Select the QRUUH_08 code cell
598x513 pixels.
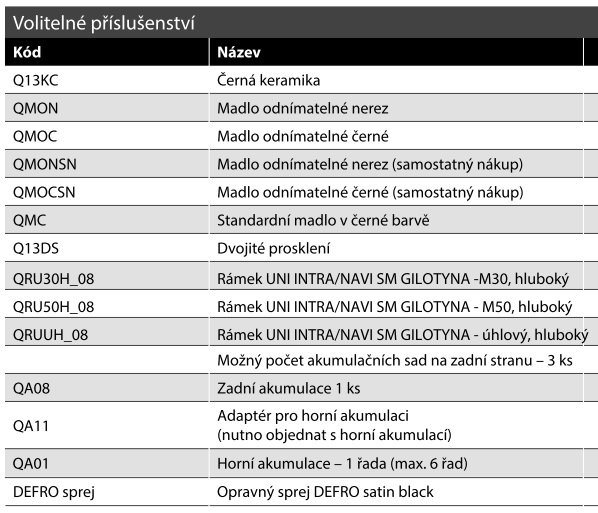coord(107,334)
